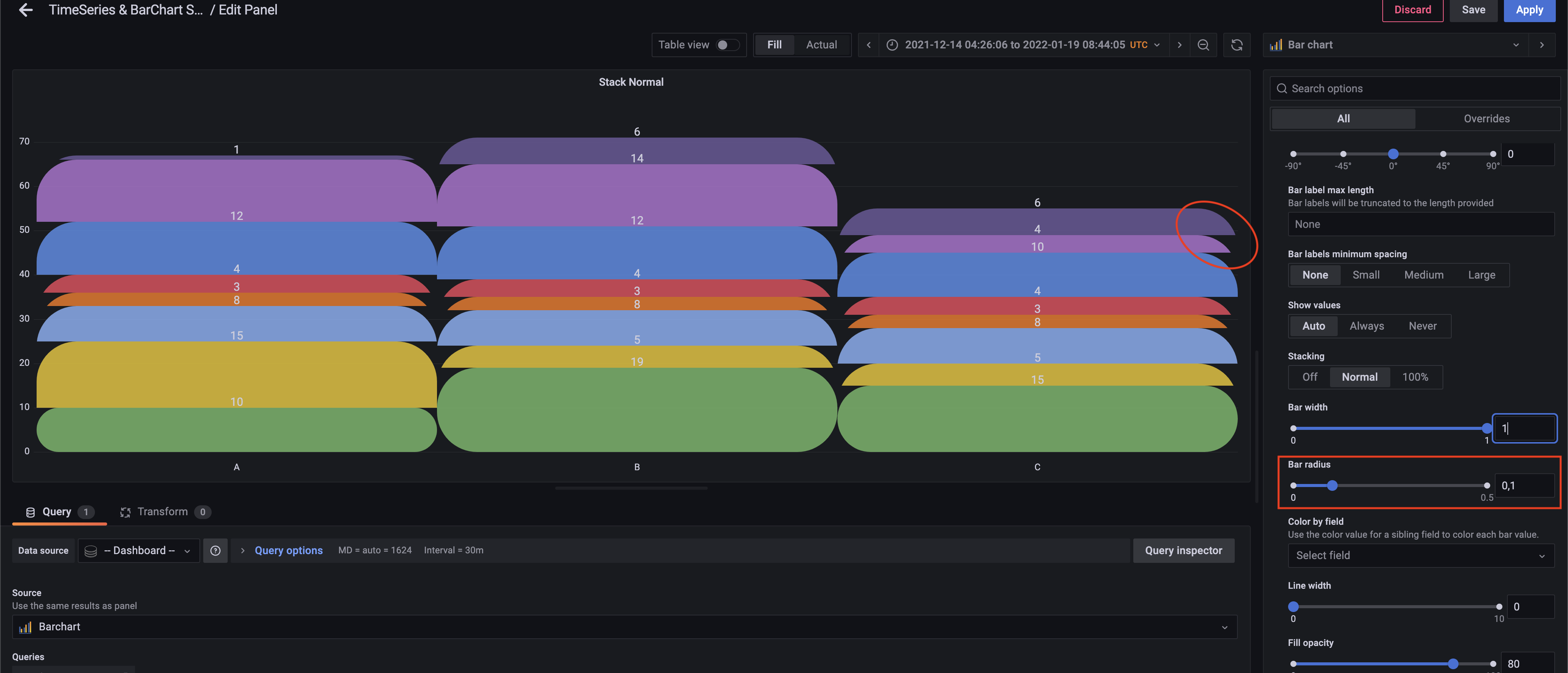Viewport: 1568px width, 673px height.
Task: Open the Bar chart visualization dropdown
Action: 1516,45
